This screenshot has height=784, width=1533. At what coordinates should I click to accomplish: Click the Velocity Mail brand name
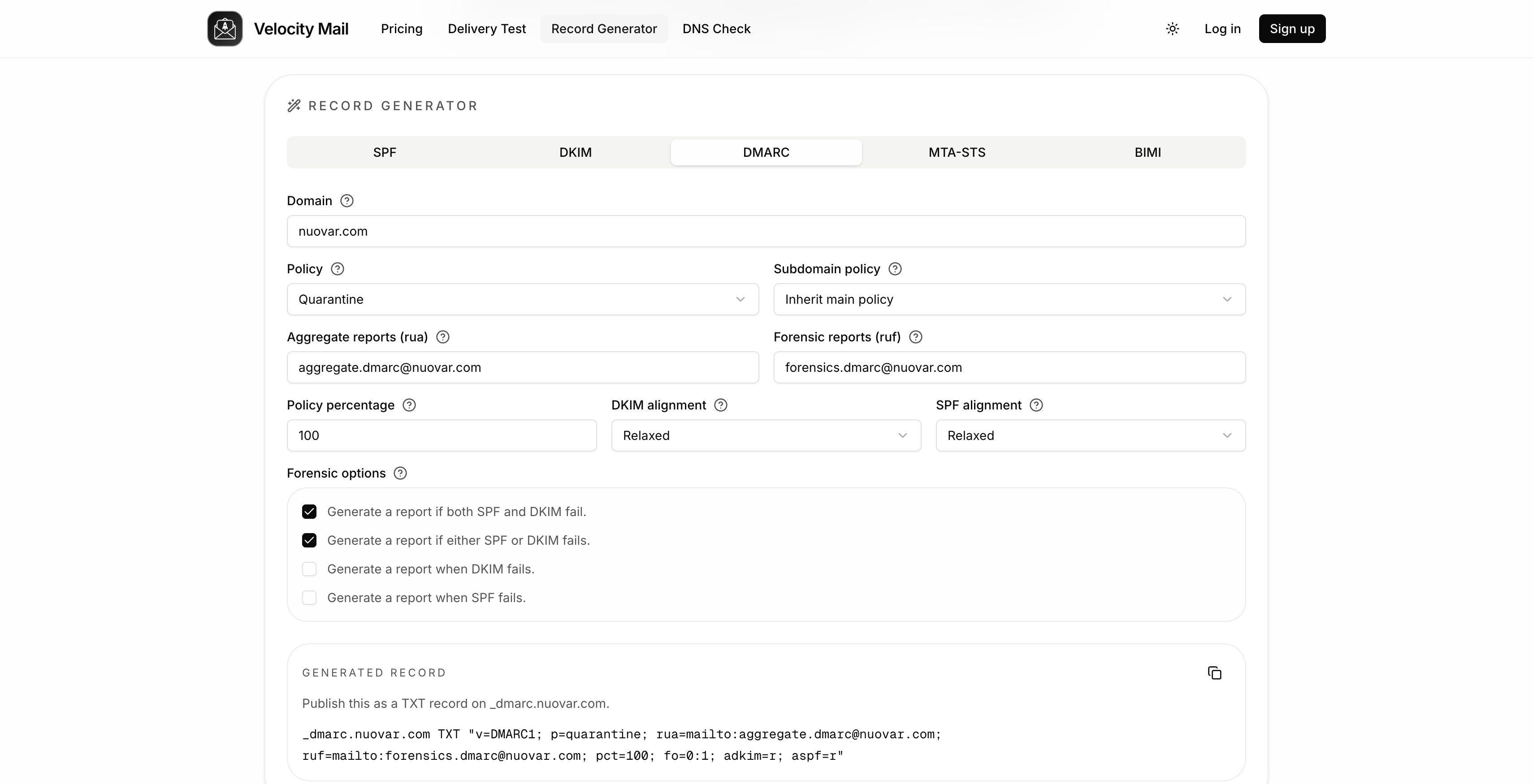pos(301,29)
